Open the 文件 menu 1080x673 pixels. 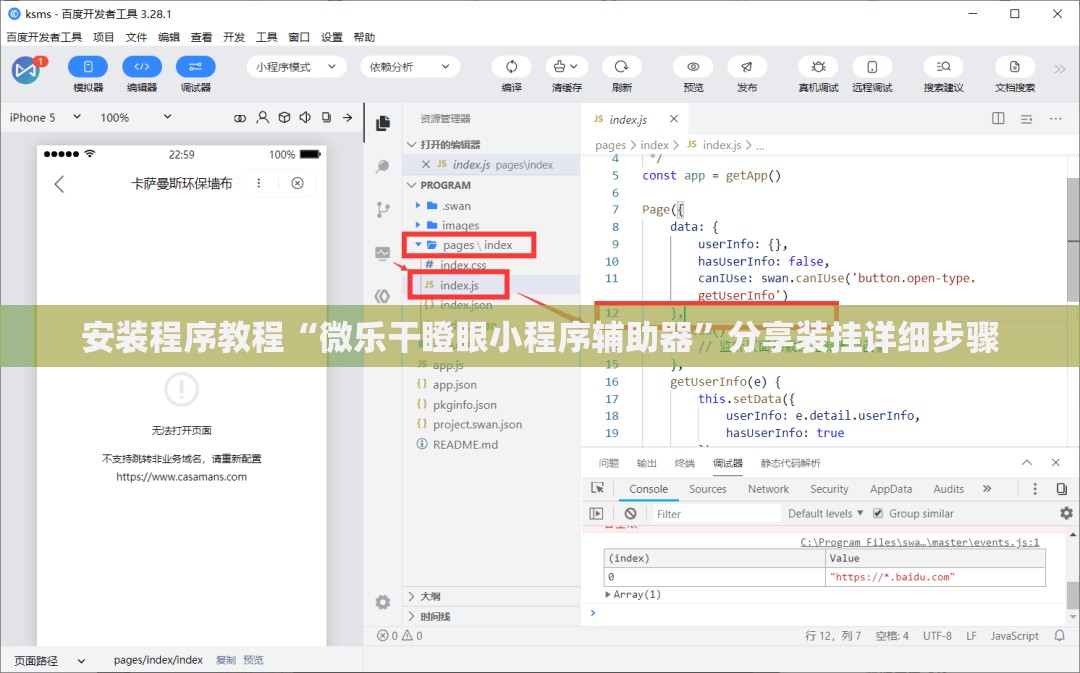tap(136, 37)
